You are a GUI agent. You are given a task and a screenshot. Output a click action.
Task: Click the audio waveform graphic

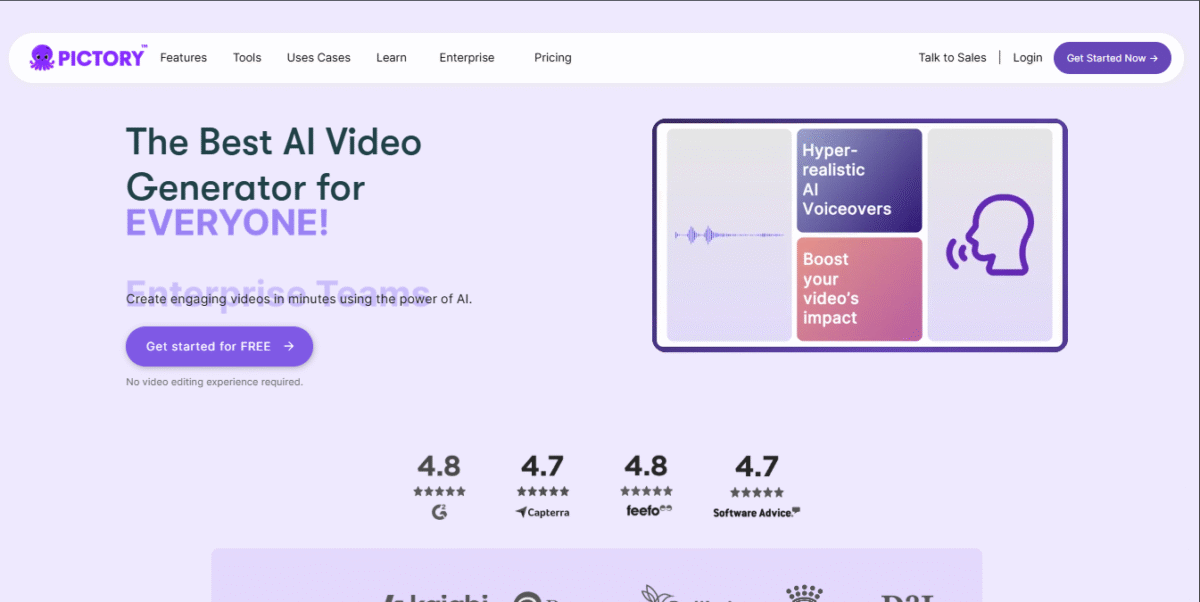[x=728, y=234]
